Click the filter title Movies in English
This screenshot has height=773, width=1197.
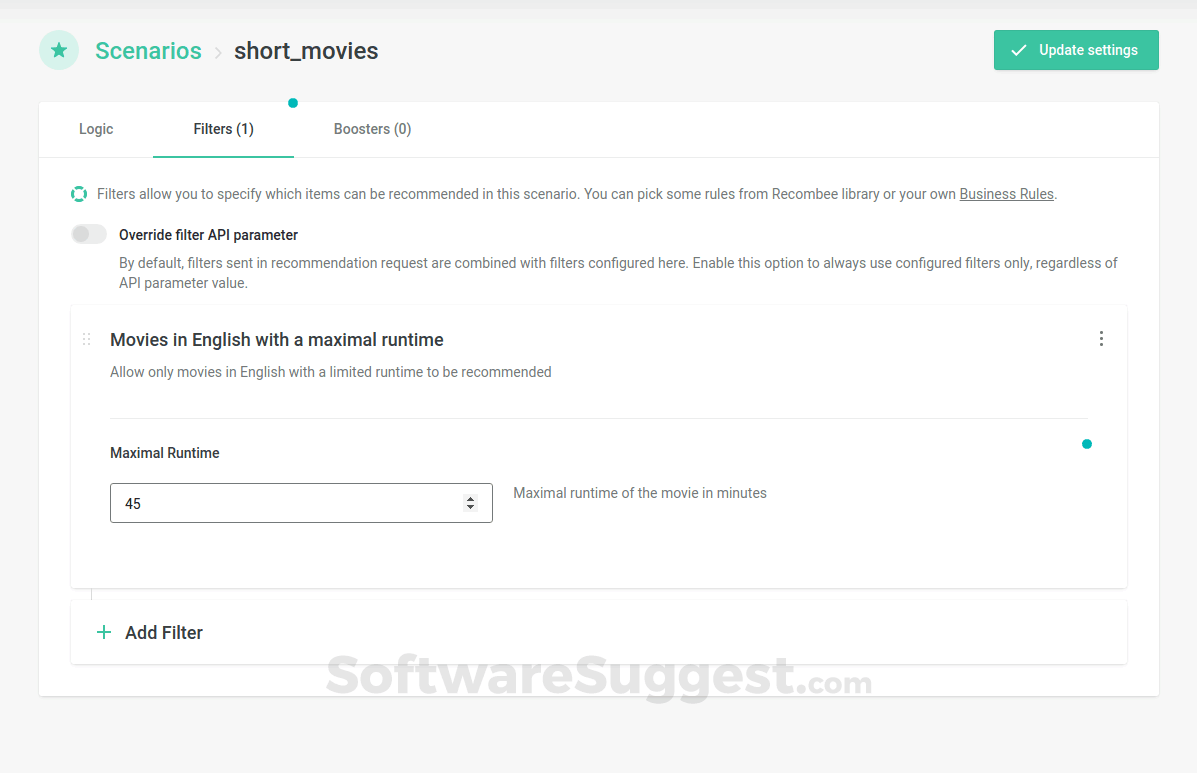pyautogui.click(x=277, y=340)
